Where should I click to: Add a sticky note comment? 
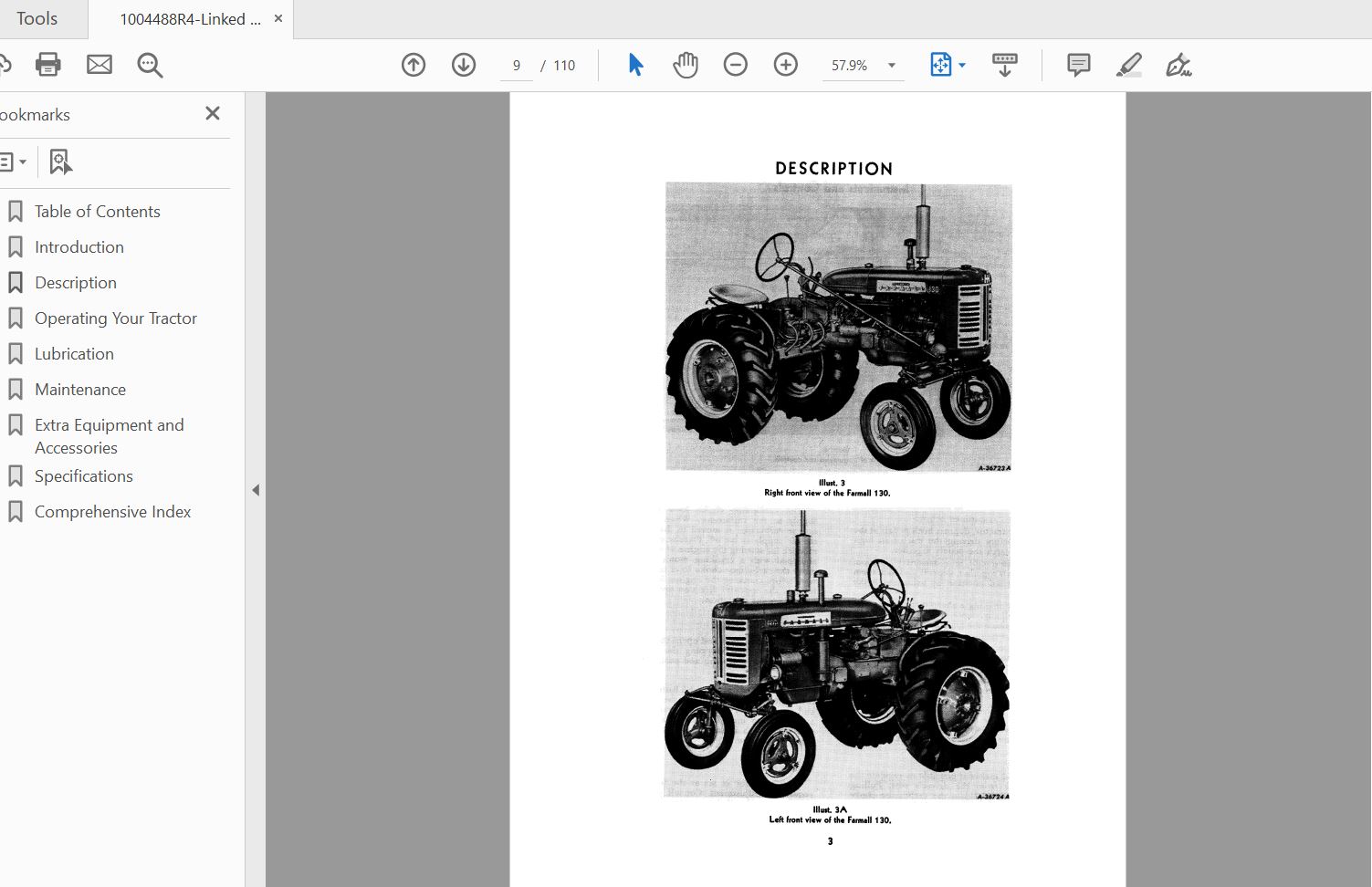1079,65
